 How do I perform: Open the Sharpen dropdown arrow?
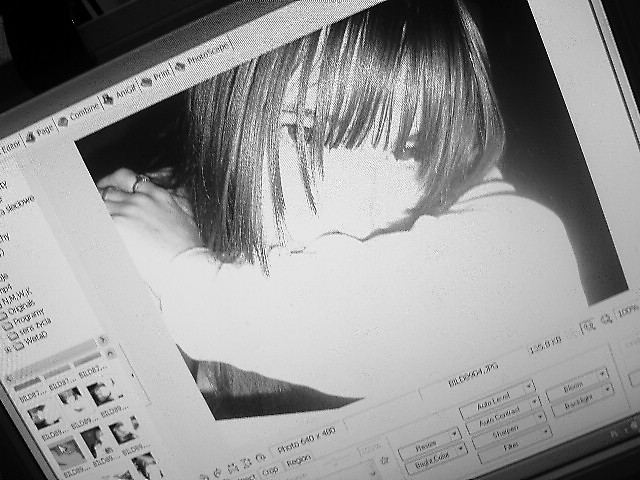pos(540,418)
